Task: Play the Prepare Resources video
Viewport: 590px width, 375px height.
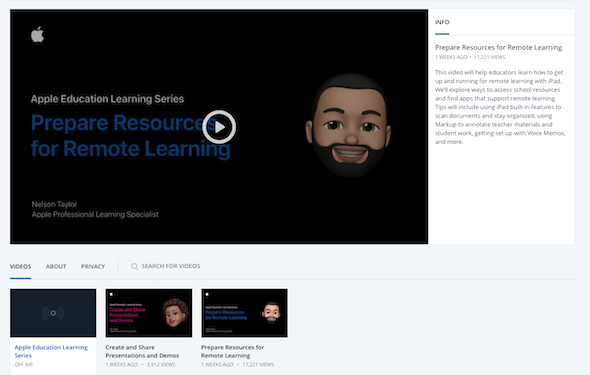Action: [x=219, y=127]
